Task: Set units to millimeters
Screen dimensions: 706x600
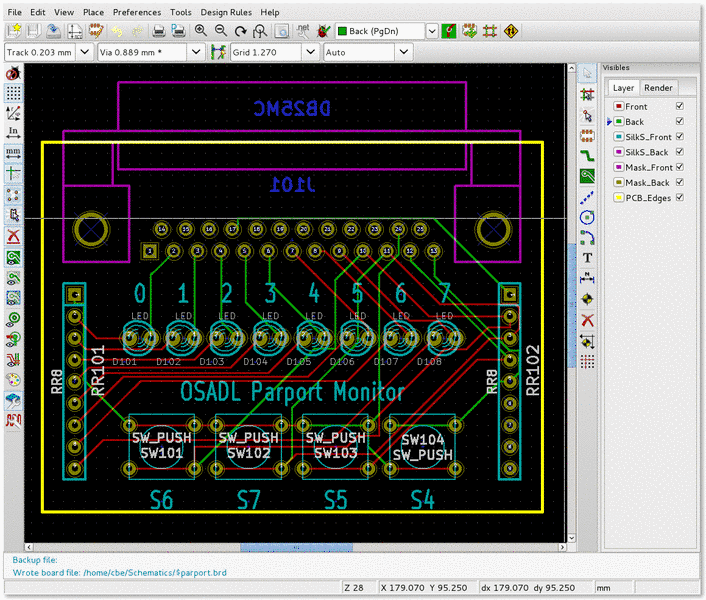Action: tap(14, 152)
